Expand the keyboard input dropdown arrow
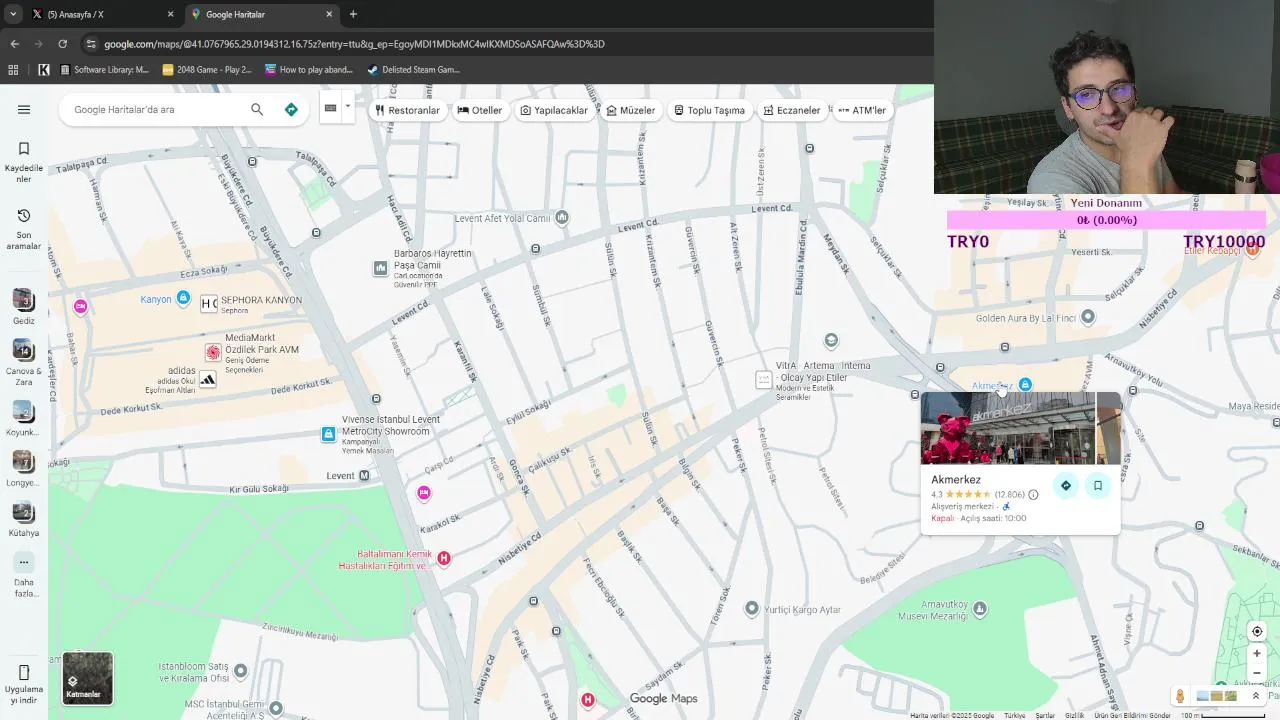The width and height of the screenshot is (1280, 720). tap(348, 107)
